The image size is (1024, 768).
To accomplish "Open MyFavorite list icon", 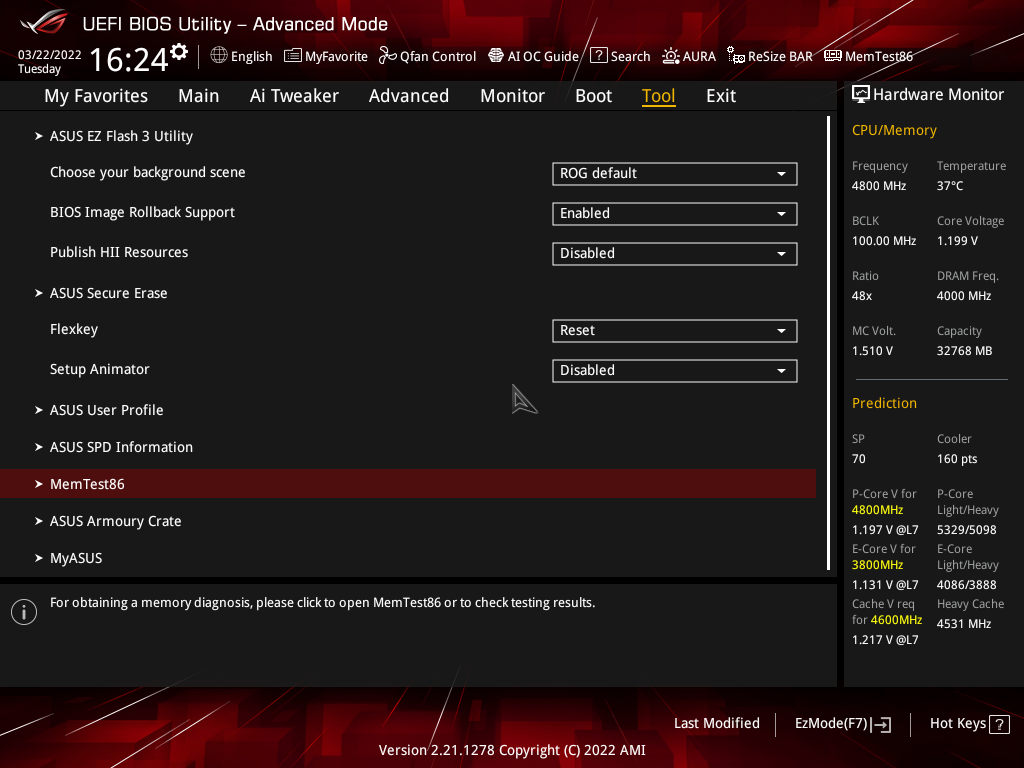I will point(293,56).
